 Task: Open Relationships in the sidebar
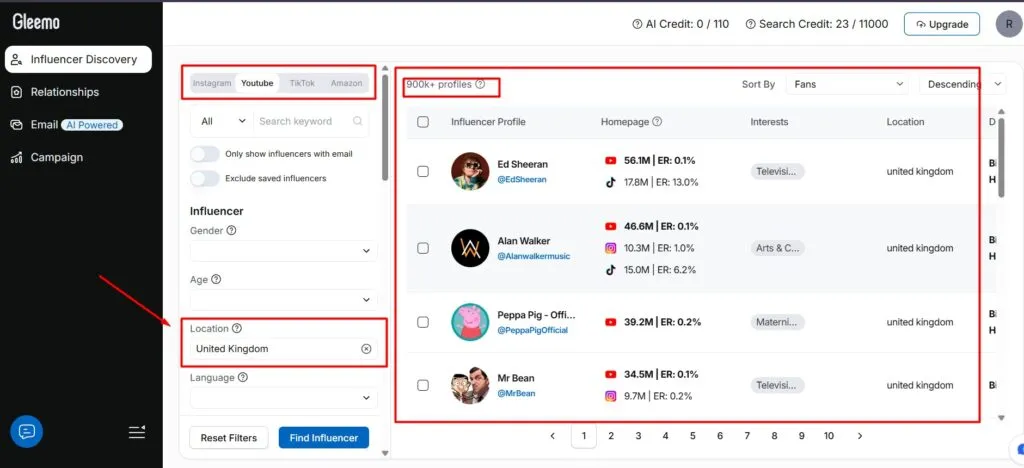[64, 92]
